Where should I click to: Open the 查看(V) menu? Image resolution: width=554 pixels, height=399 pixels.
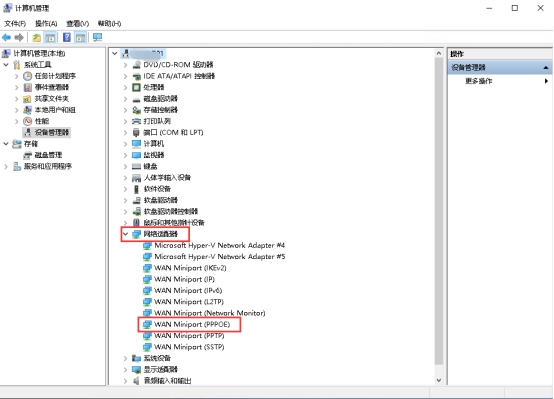coord(77,24)
